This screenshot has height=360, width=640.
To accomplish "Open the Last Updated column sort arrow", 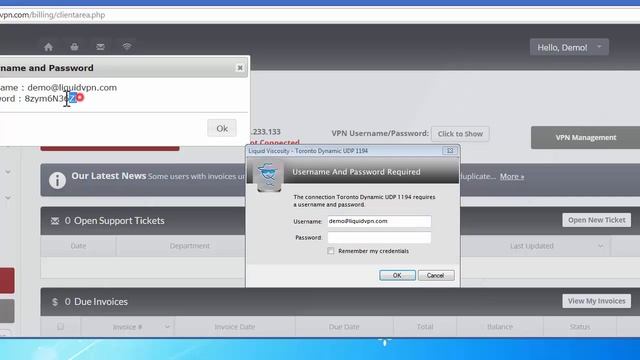I will coord(600,246).
